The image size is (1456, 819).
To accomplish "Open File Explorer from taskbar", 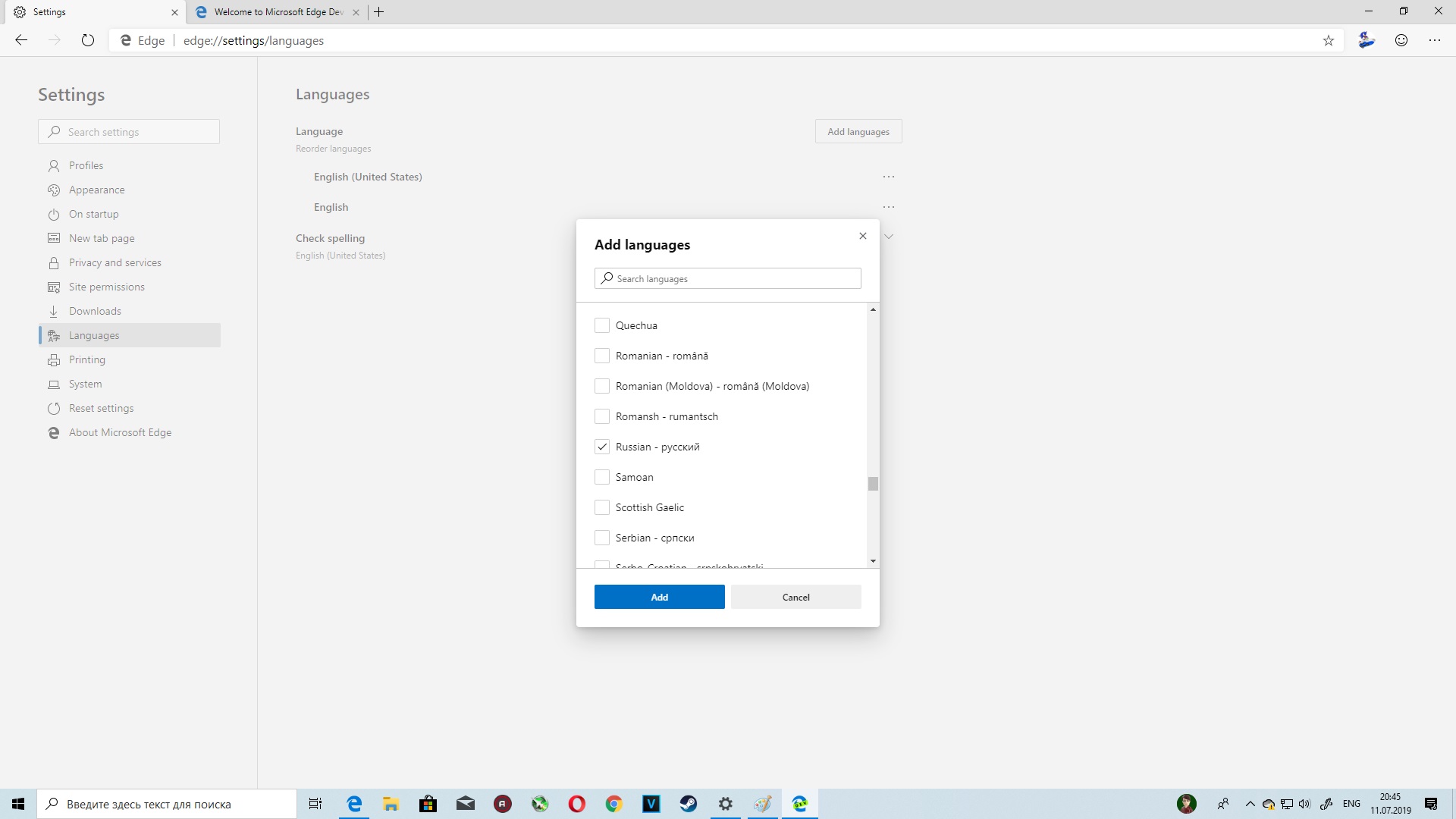I will point(391,804).
